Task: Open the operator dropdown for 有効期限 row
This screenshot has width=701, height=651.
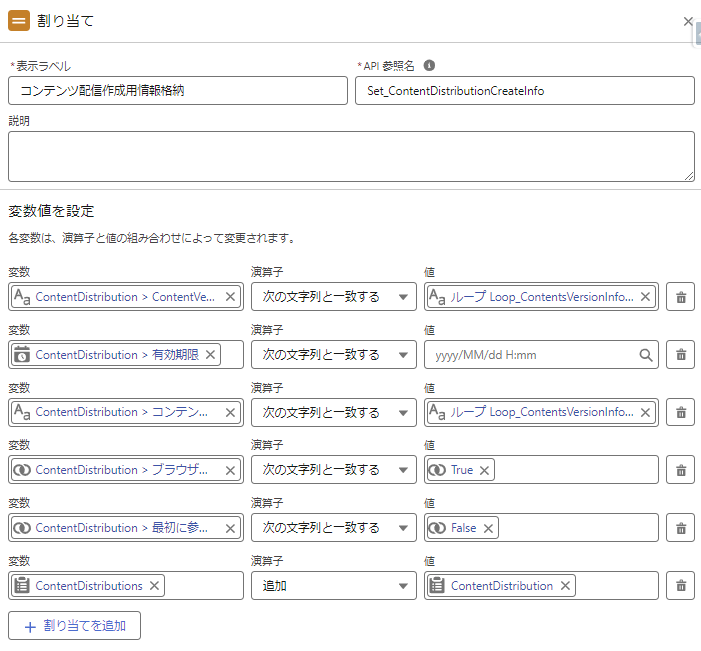Action: [x=334, y=355]
